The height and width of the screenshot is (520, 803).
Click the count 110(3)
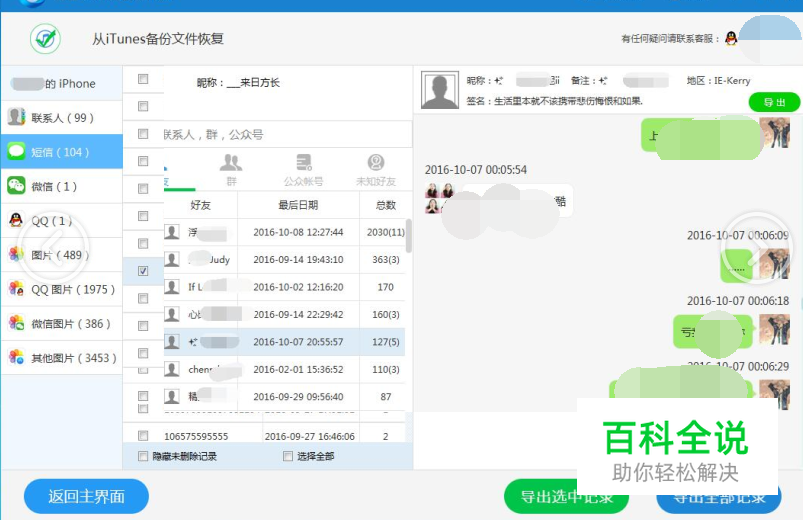click(x=386, y=369)
